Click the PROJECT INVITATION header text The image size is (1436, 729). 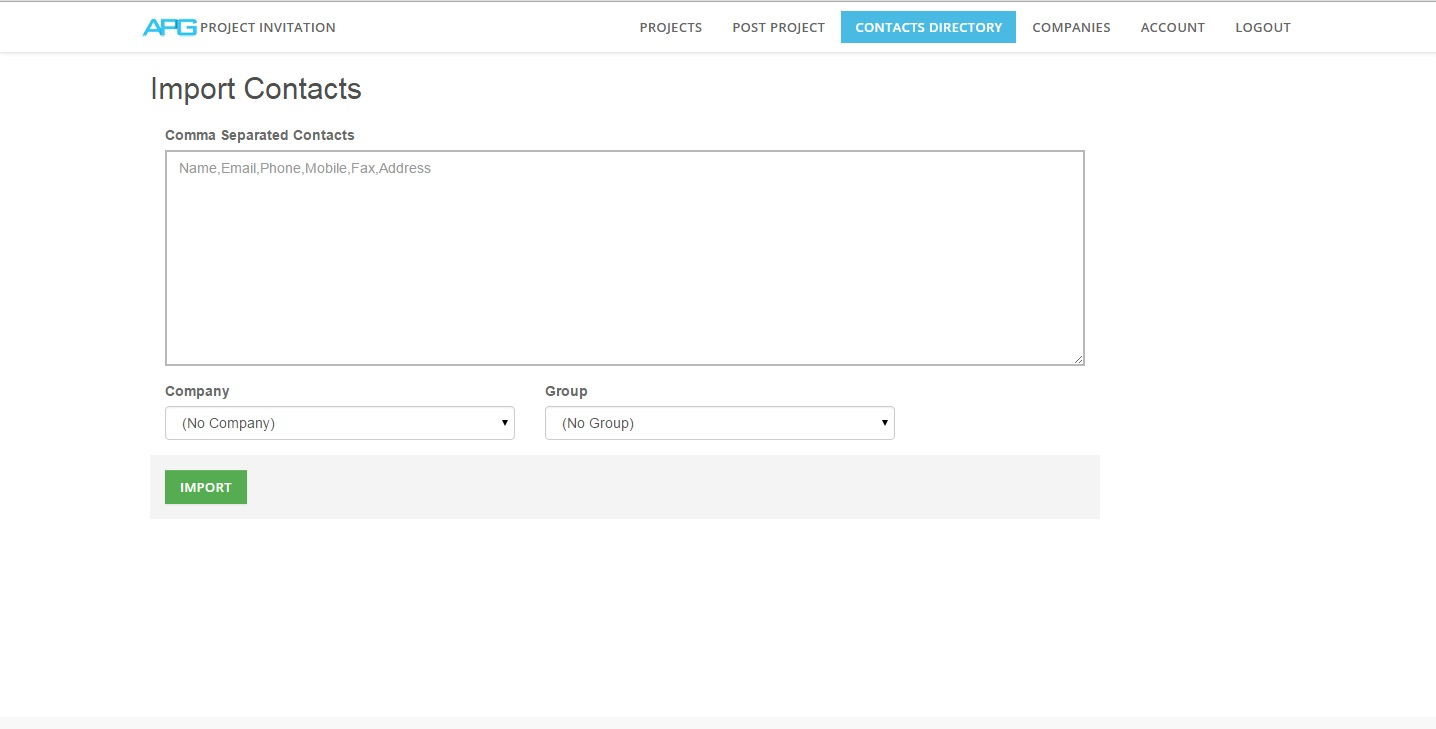266,27
